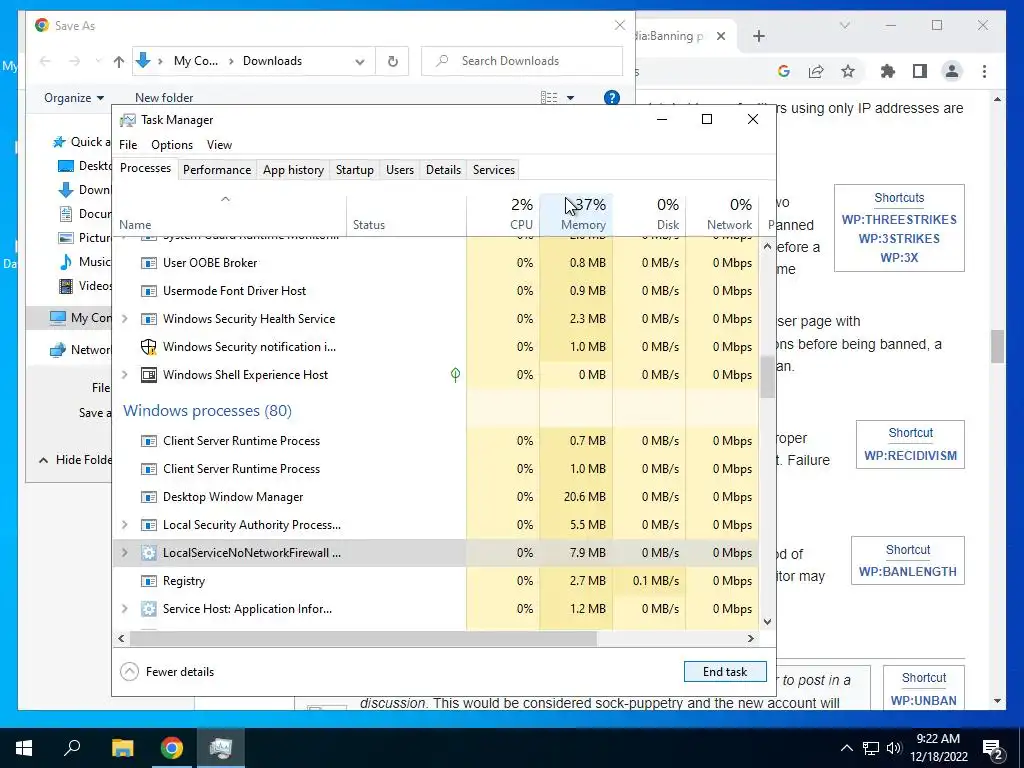Expand the Local Security Authority Process row
The height and width of the screenshot is (768, 1024).
[125, 525]
